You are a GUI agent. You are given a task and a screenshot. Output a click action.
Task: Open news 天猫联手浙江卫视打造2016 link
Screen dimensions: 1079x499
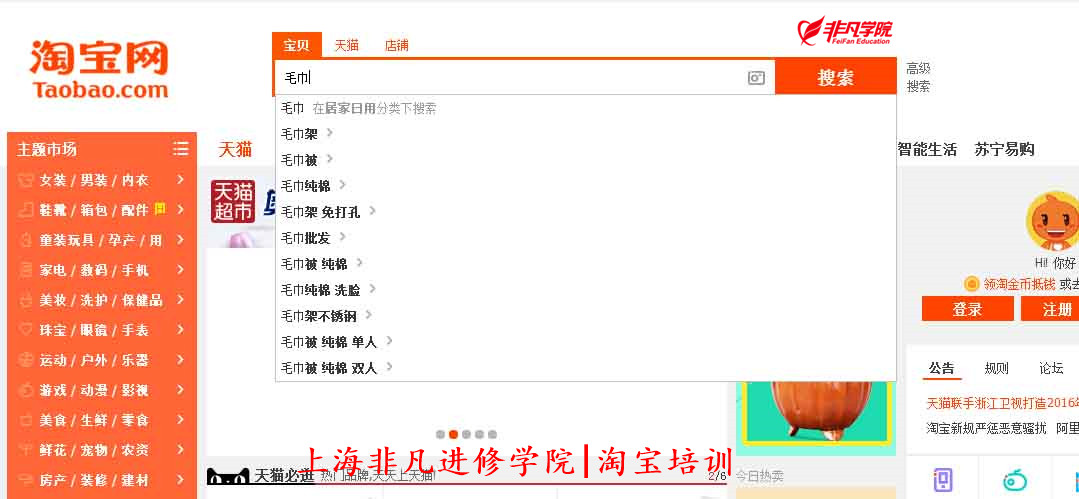[1003, 403]
